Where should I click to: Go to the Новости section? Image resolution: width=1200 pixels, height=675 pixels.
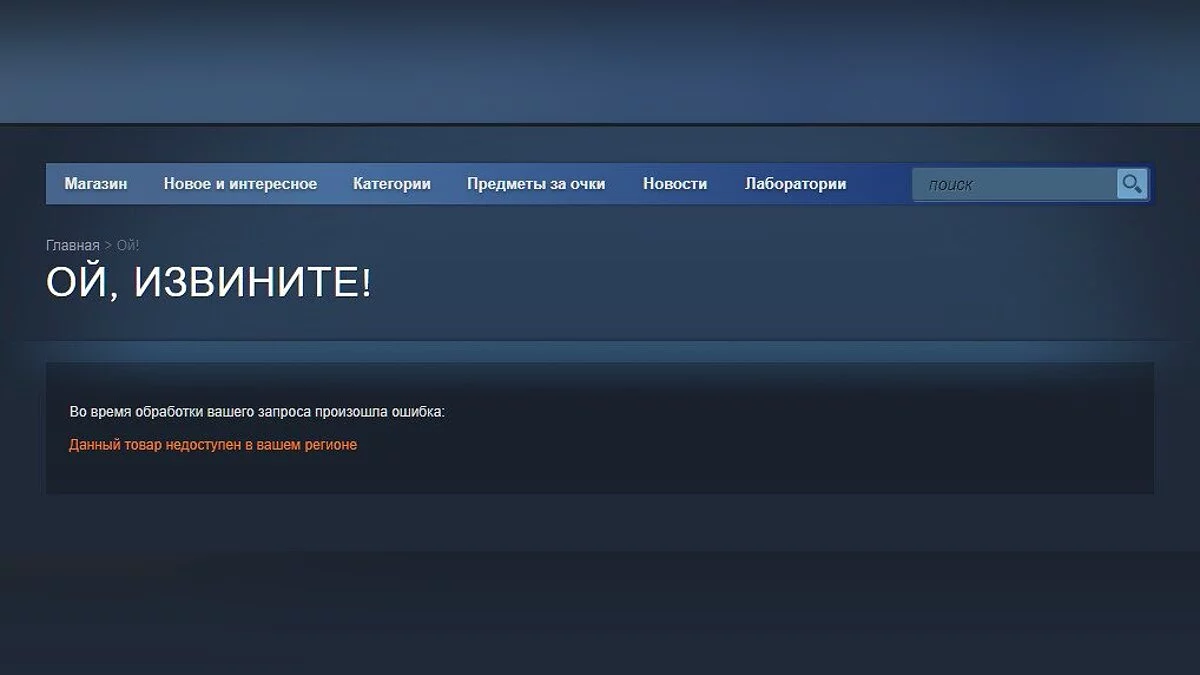[675, 184]
